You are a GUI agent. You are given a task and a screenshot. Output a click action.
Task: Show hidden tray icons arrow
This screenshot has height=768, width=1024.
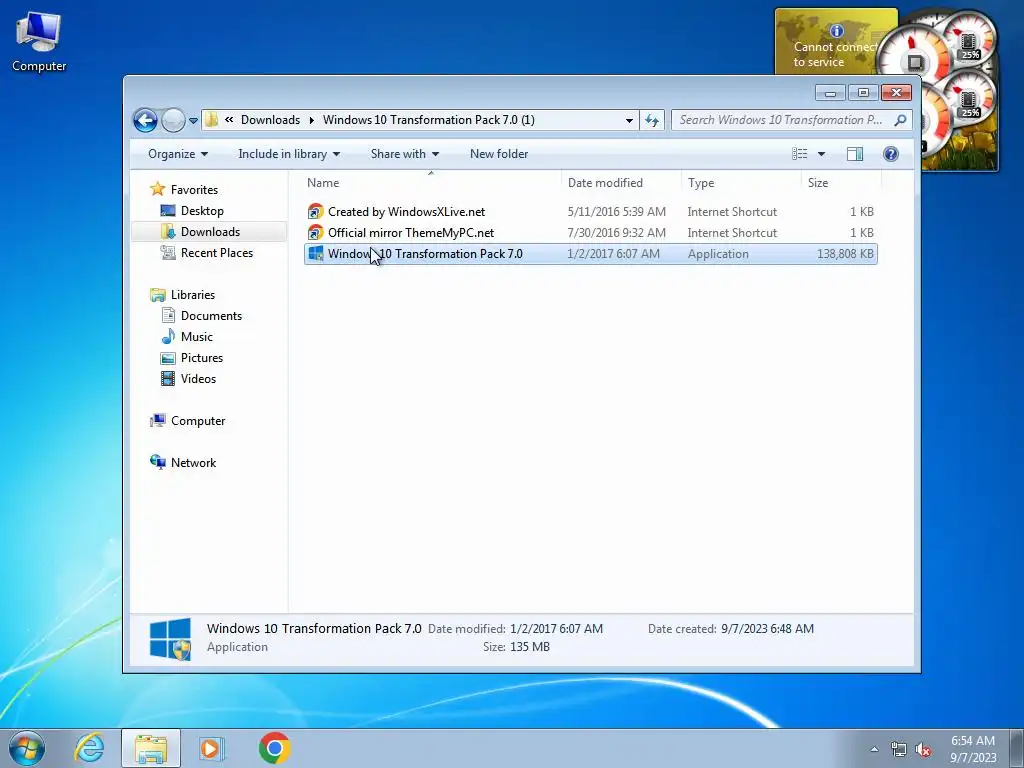point(874,749)
